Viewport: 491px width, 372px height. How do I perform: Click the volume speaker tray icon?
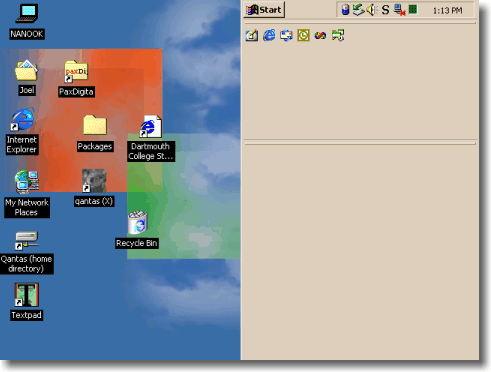coord(372,10)
